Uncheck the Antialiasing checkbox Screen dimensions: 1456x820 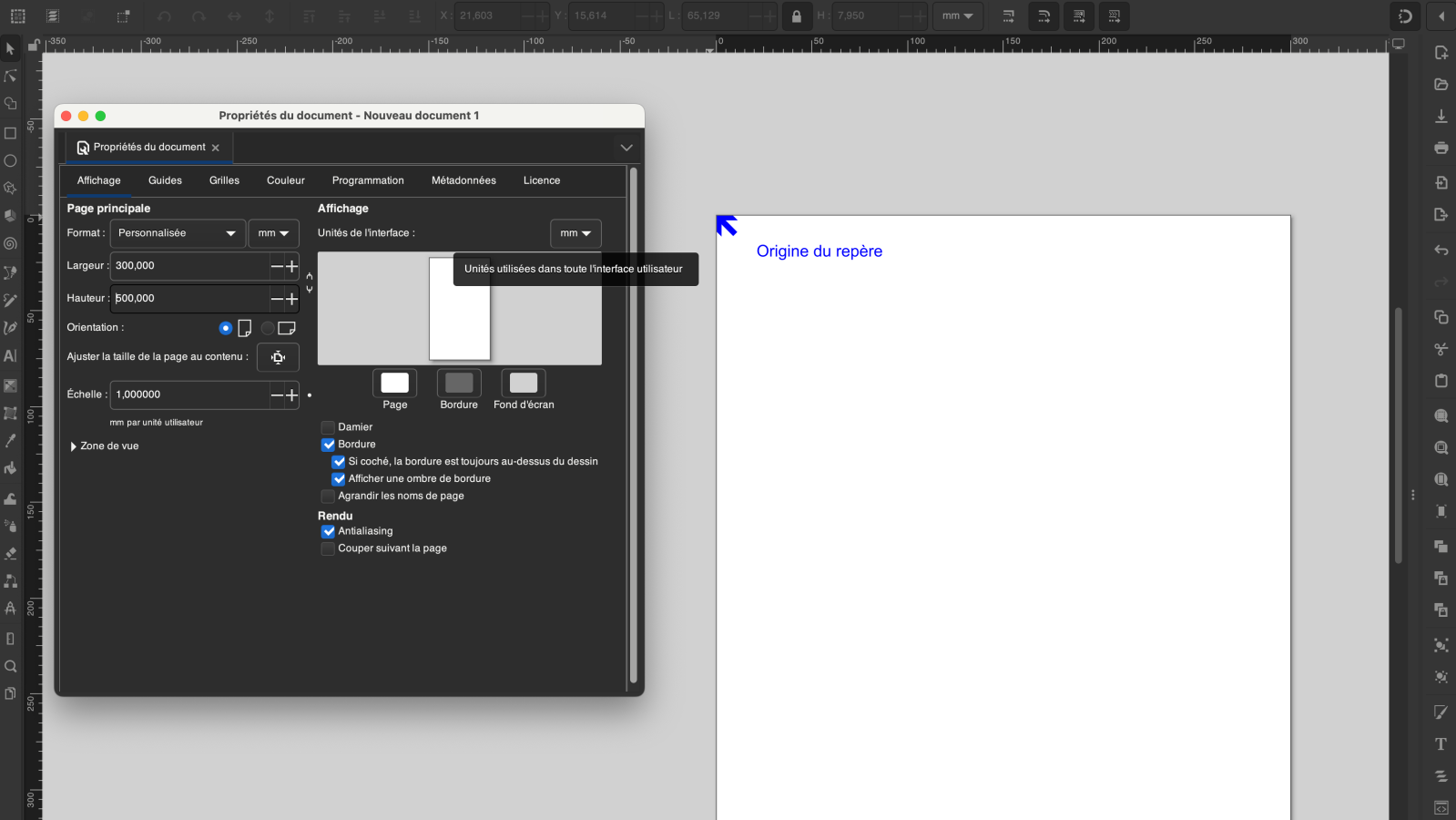(x=328, y=531)
